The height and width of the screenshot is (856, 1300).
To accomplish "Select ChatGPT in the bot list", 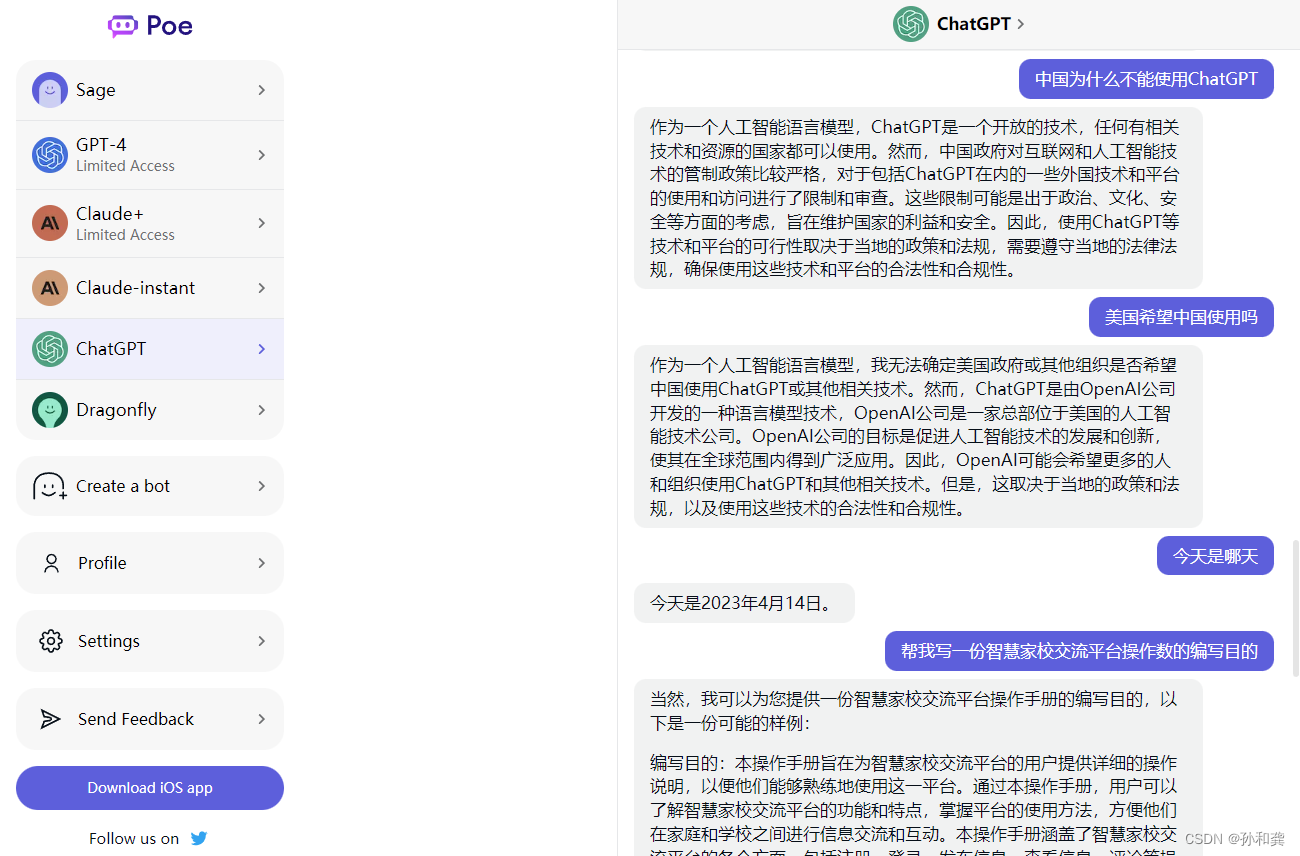I will 150,349.
